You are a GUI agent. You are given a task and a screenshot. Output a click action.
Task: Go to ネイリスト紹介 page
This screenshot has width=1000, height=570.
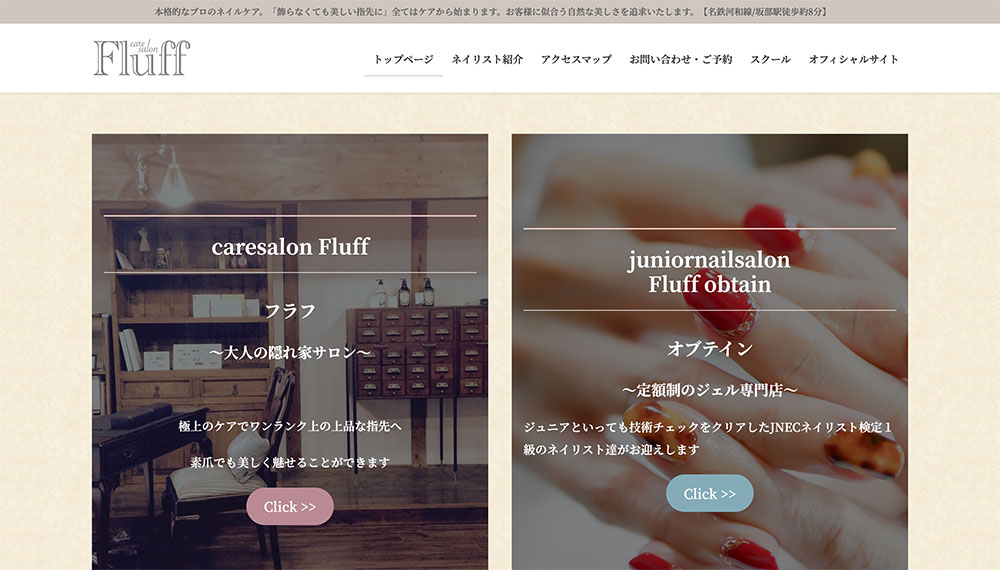[487, 59]
